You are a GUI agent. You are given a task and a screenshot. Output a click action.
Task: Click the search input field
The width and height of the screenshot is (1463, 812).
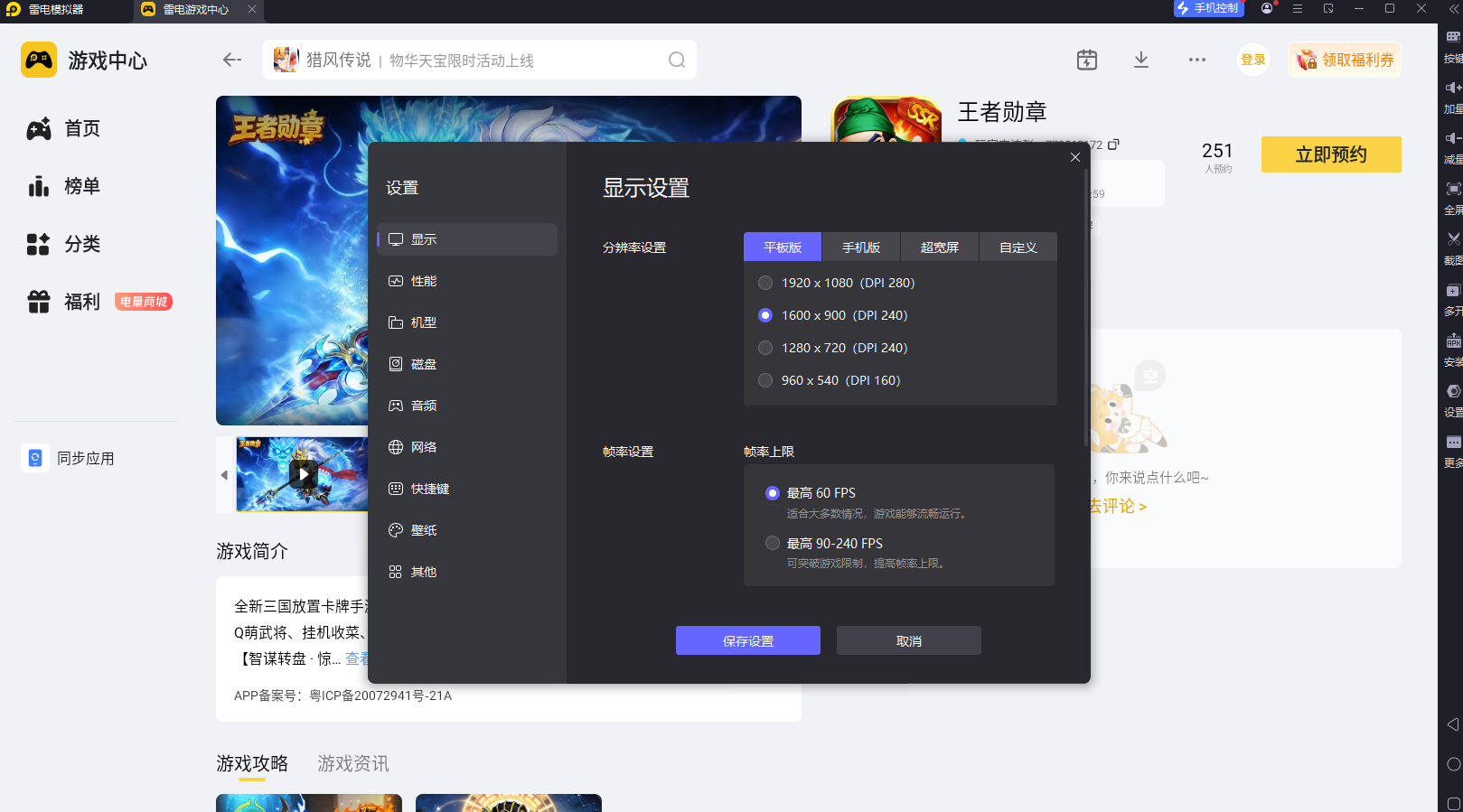pyautogui.click(x=480, y=60)
